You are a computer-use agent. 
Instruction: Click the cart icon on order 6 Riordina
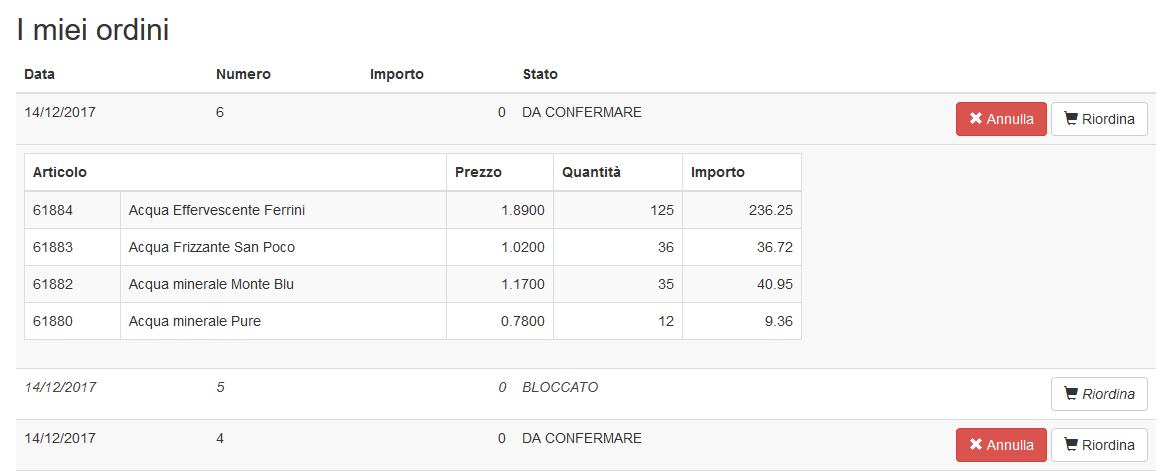tap(1071, 119)
